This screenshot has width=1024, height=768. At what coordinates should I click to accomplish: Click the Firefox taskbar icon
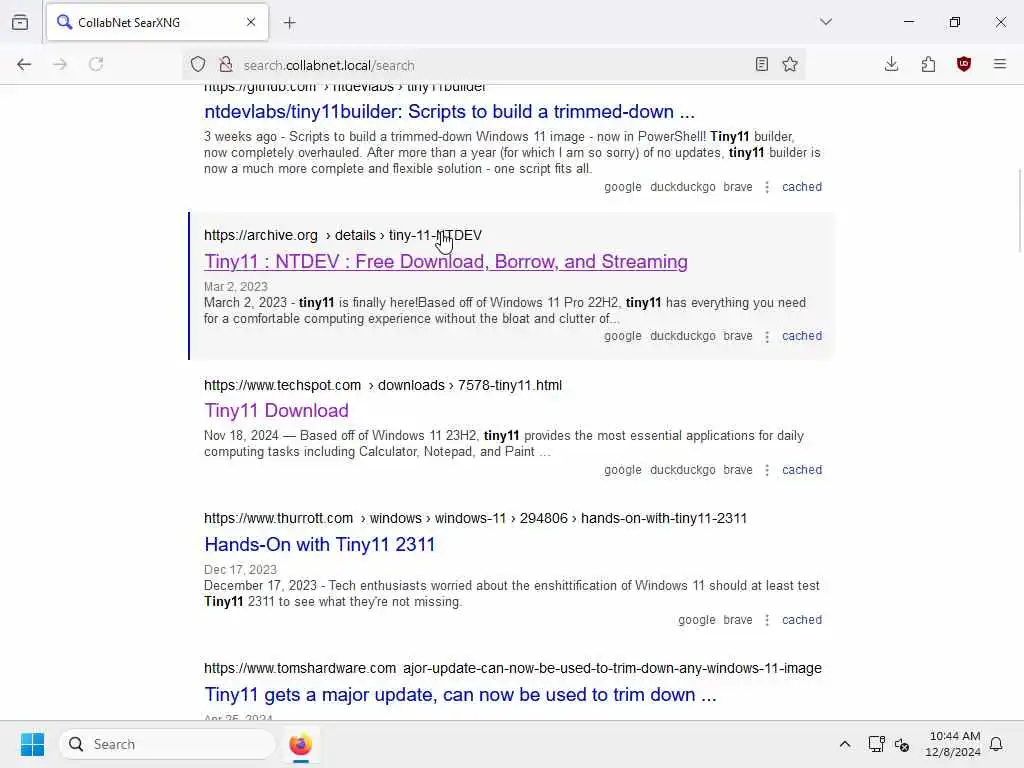coord(300,744)
